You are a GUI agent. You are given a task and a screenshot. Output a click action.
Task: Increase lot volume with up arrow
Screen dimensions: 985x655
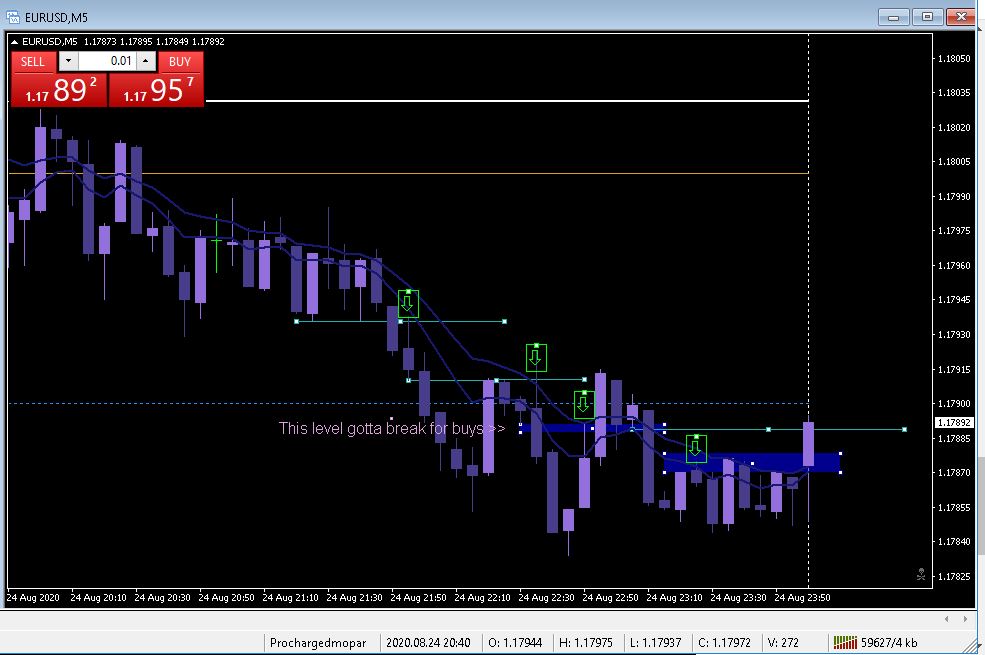tap(146, 61)
